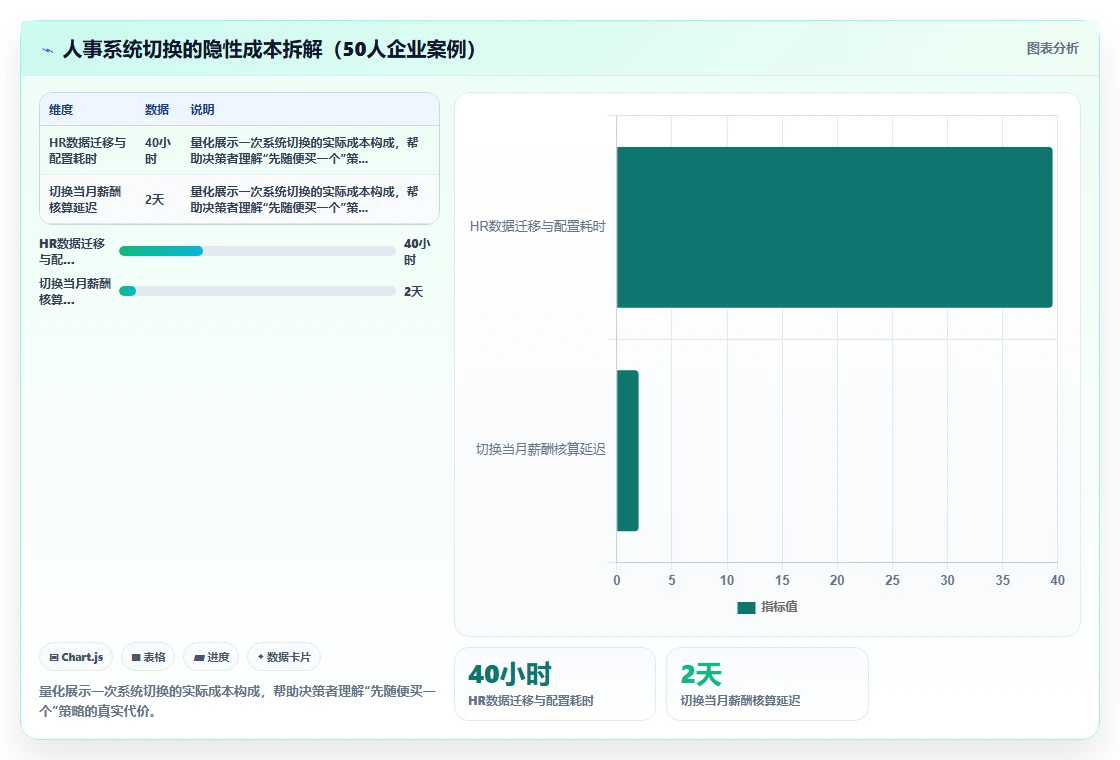Image resolution: width=1120 pixels, height=760 pixels.
Task: Select the 数据卡片 tag chip
Action: coord(284,657)
